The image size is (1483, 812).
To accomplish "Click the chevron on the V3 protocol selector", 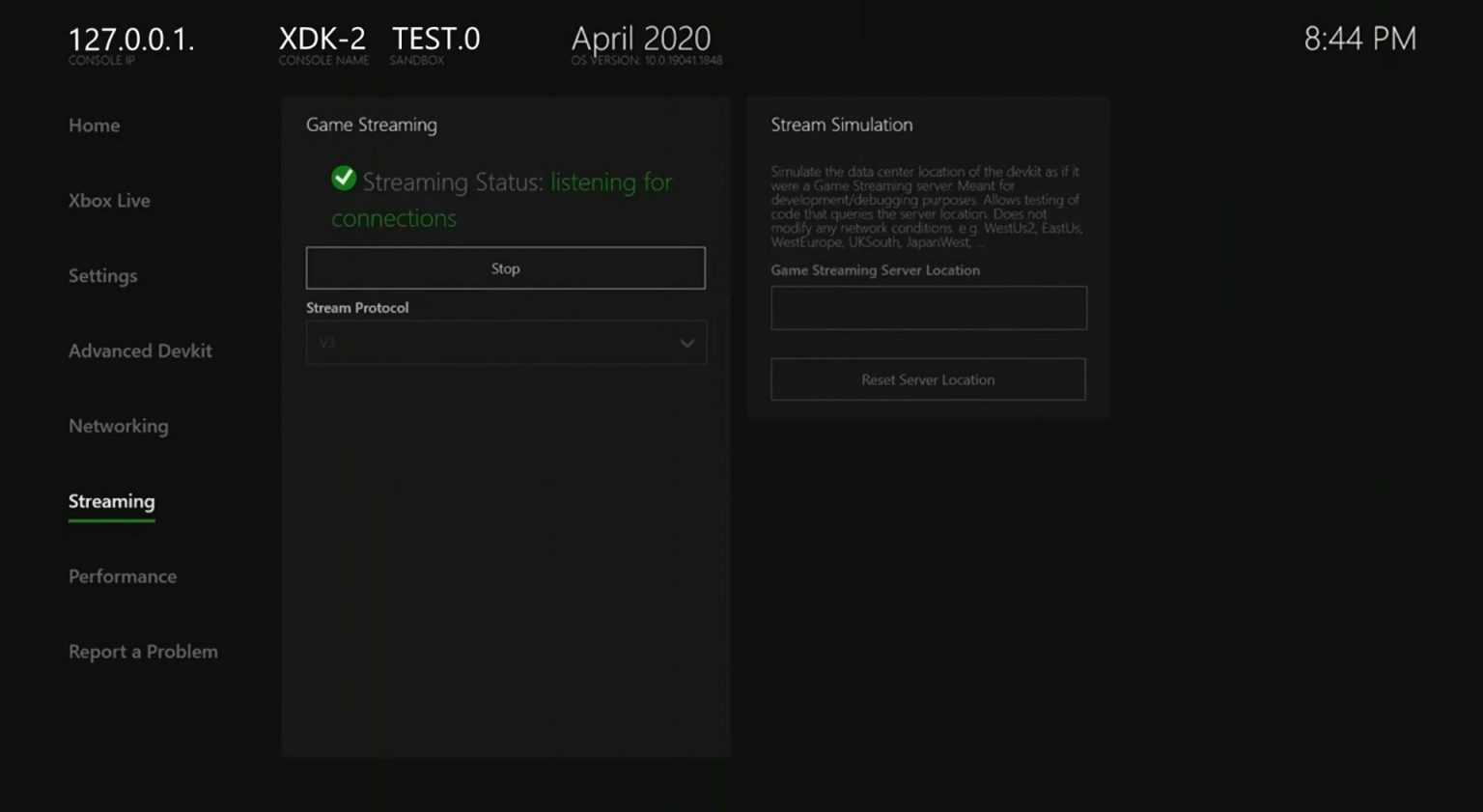I will (686, 343).
